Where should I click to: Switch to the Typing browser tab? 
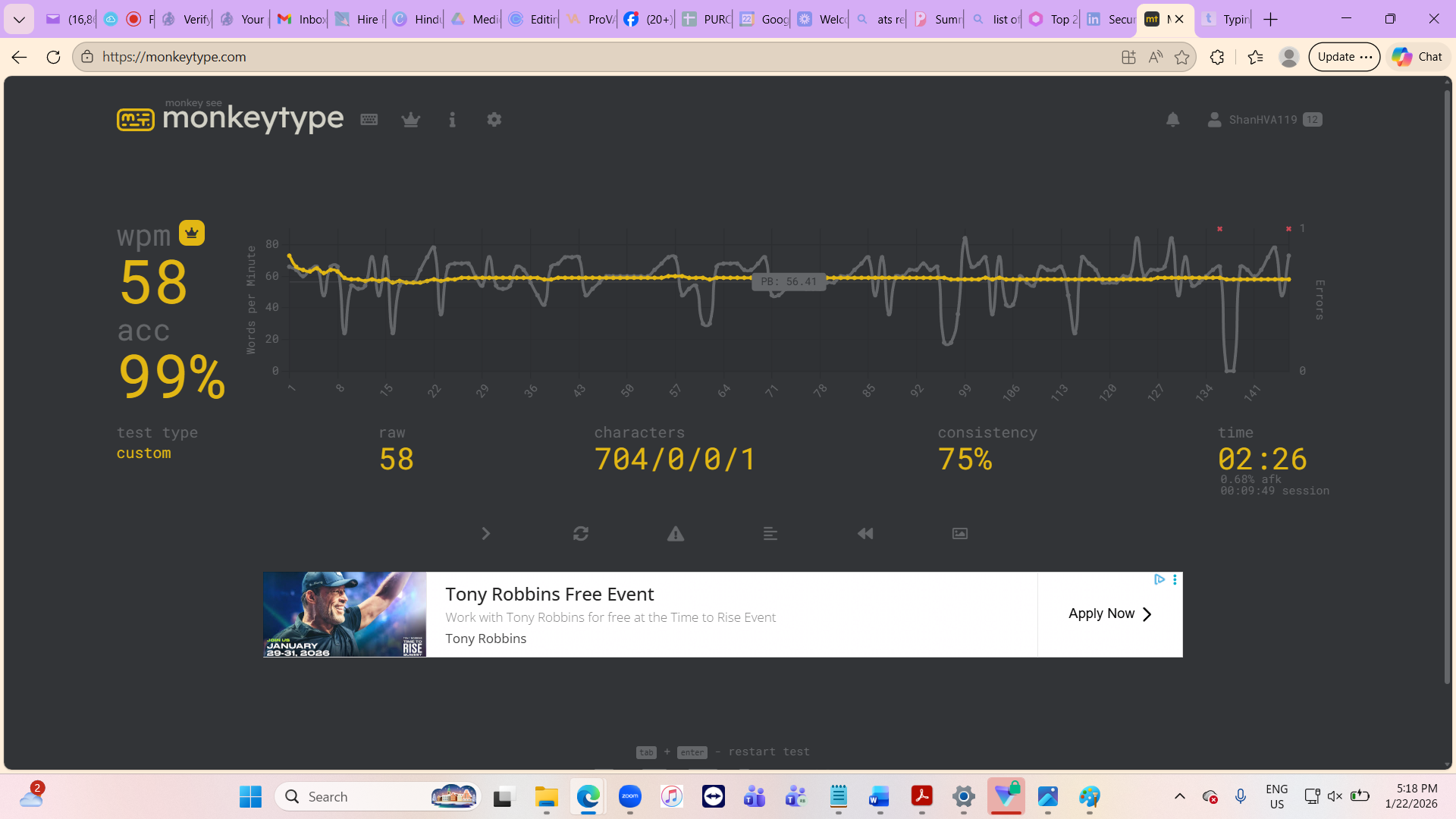[1226, 19]
